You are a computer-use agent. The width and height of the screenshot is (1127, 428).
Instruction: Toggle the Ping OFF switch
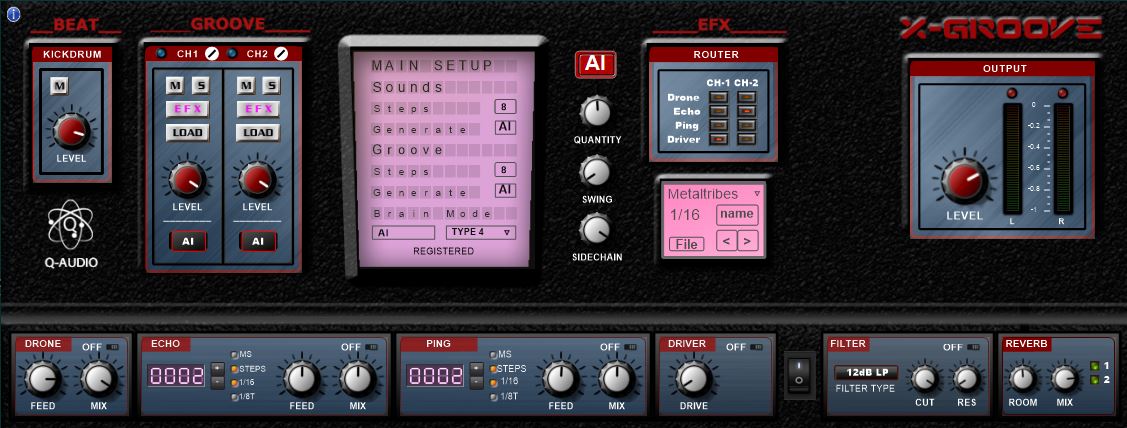(x=631, y=347)
